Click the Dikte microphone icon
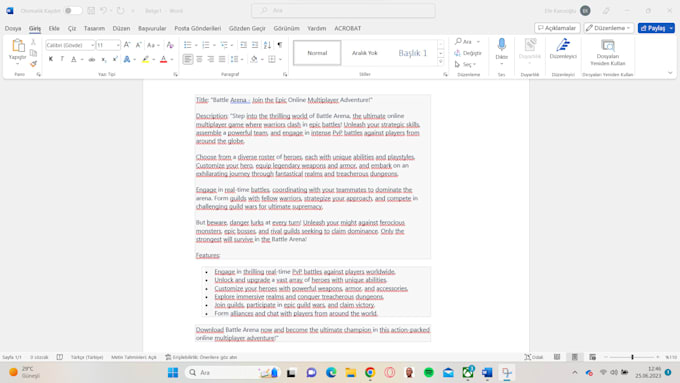 (x=501, y=45)
